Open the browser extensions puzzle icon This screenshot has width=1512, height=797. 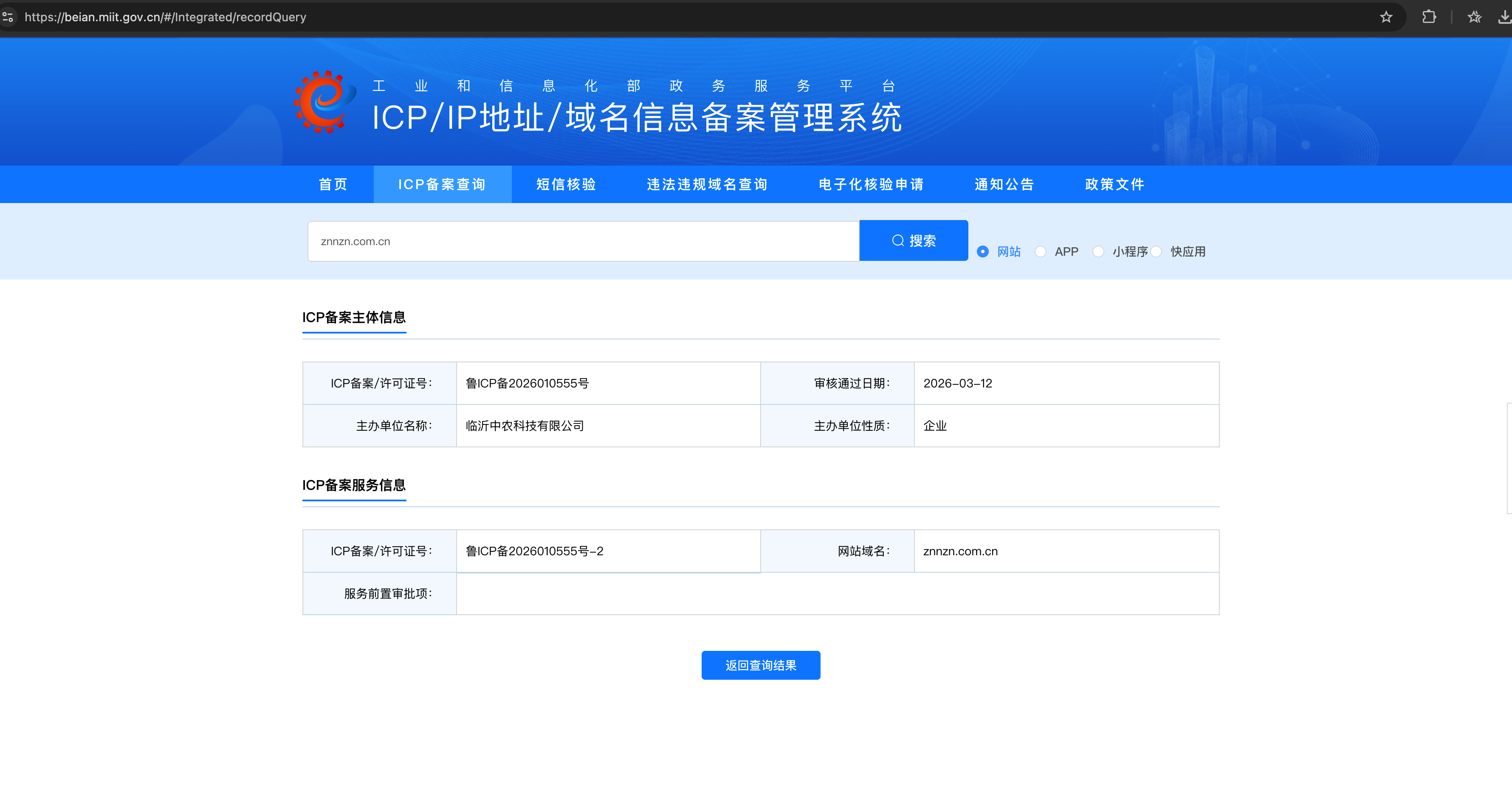coord(1429,17)
